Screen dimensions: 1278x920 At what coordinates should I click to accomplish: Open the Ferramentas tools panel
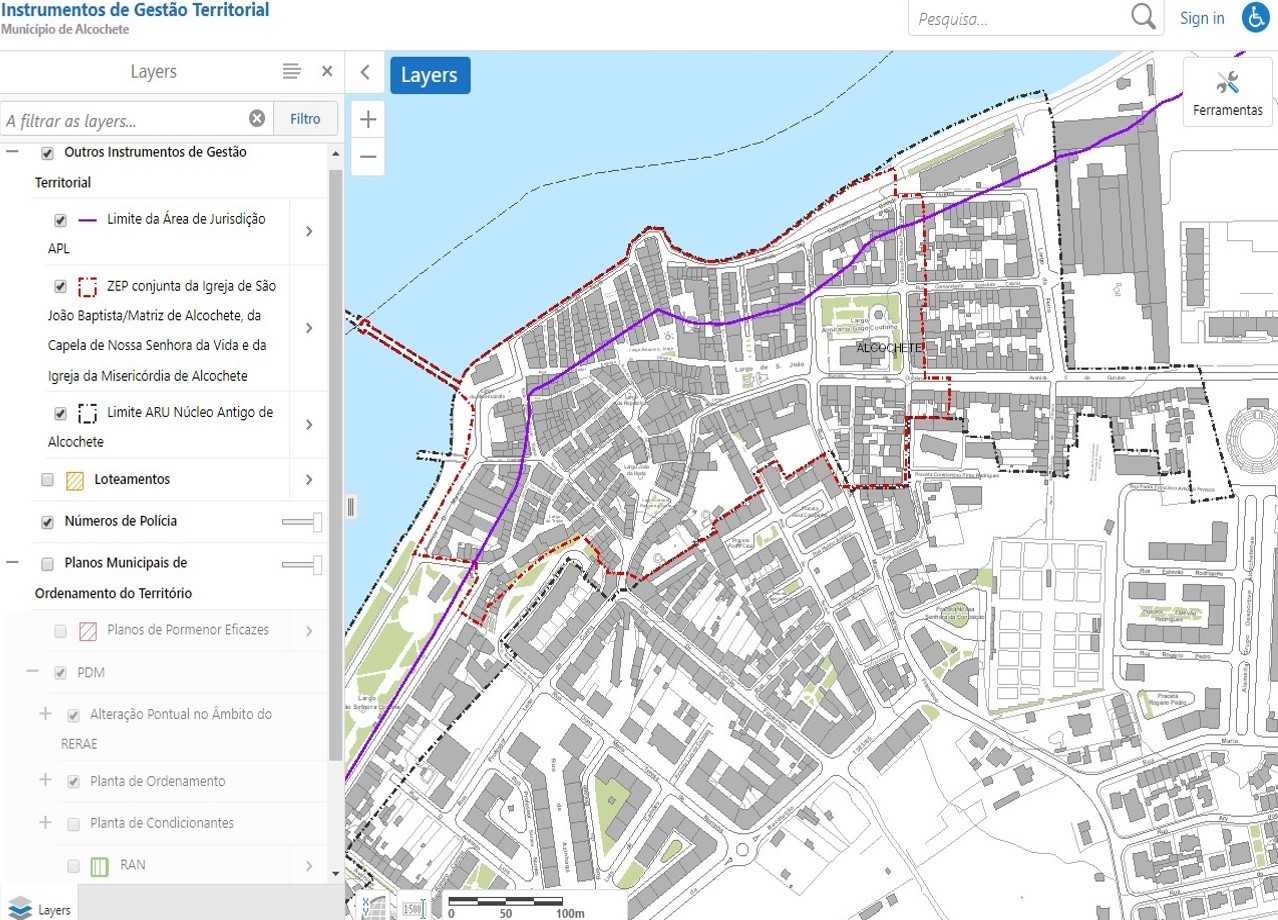pyautogui.click(x=1227, y=92)
